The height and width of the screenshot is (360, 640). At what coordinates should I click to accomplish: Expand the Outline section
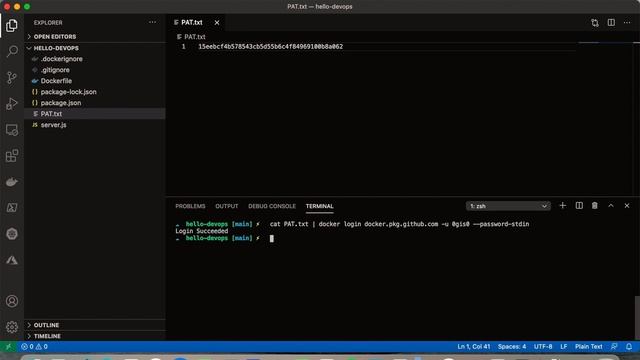95,325
